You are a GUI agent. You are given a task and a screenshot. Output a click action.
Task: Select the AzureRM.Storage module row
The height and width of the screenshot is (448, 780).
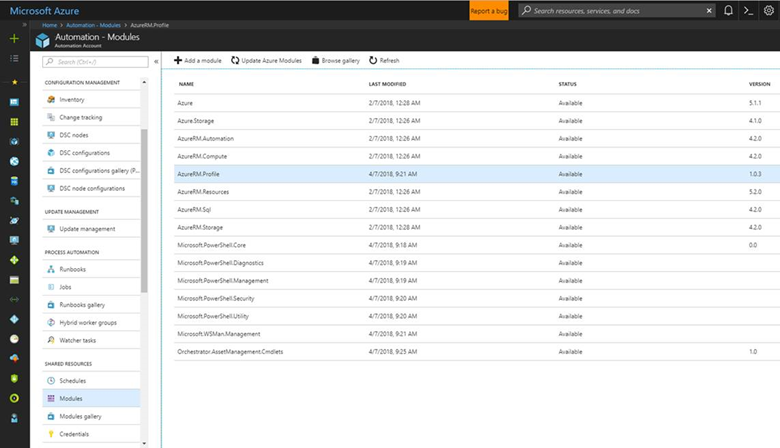click(477, 227)
